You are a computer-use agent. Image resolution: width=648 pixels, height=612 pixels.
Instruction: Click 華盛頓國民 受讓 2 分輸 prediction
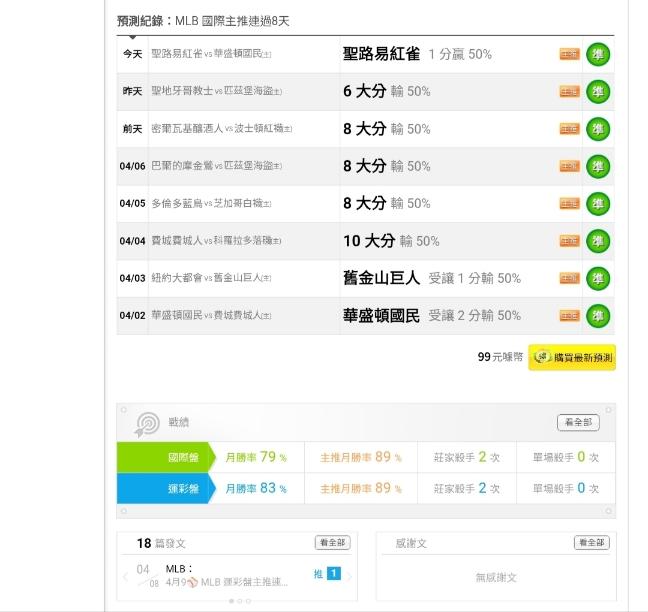(432, 316)
